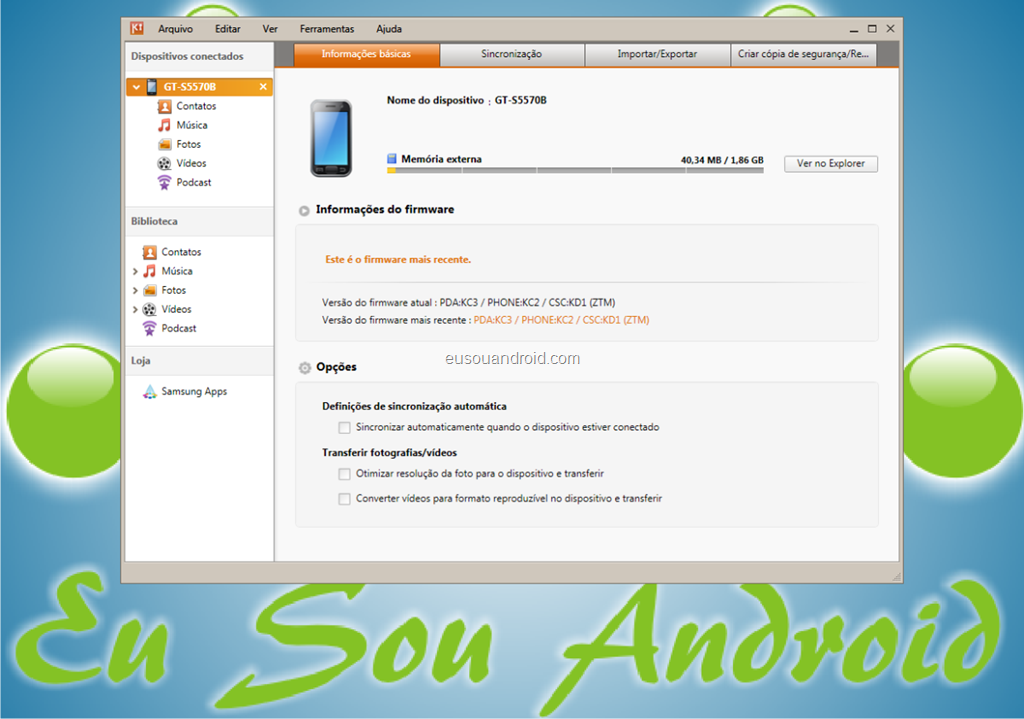The width and height of the screenshot is (1024, 719).
Task: Select the Informações básicas tab
Action: 366,54
